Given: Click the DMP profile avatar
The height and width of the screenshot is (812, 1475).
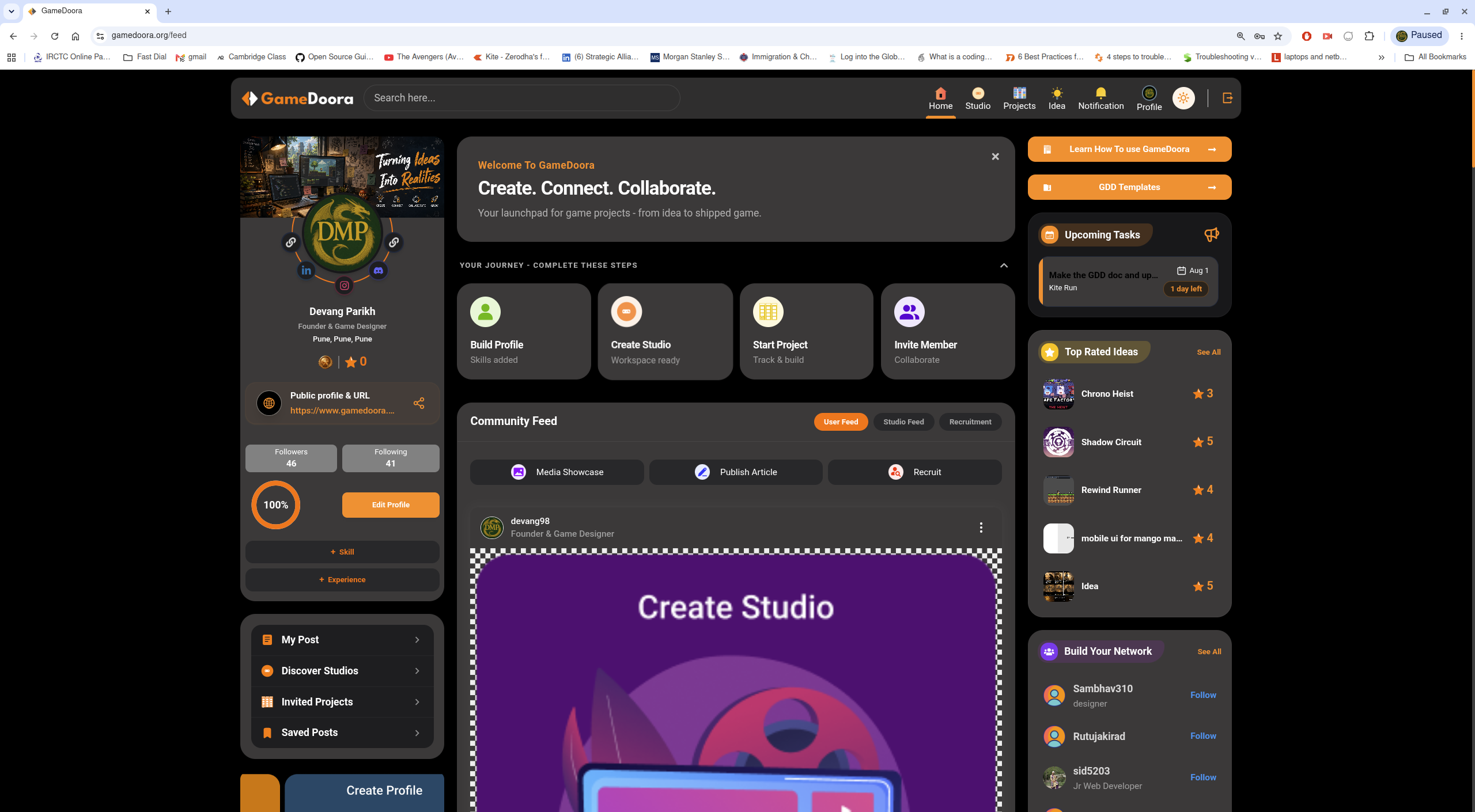Looking at the screenshot, I should click(x=343, y=233).
